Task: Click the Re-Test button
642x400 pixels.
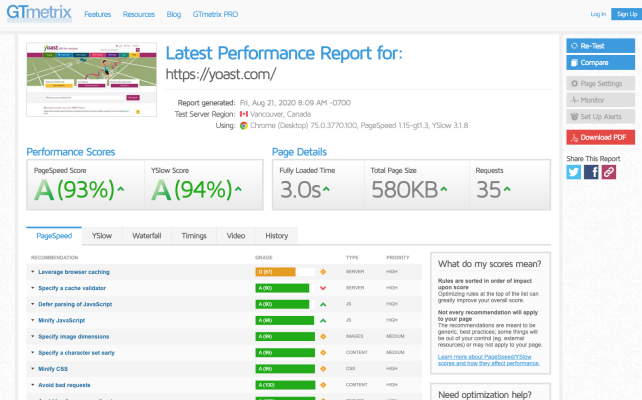Action: (600, 46)
